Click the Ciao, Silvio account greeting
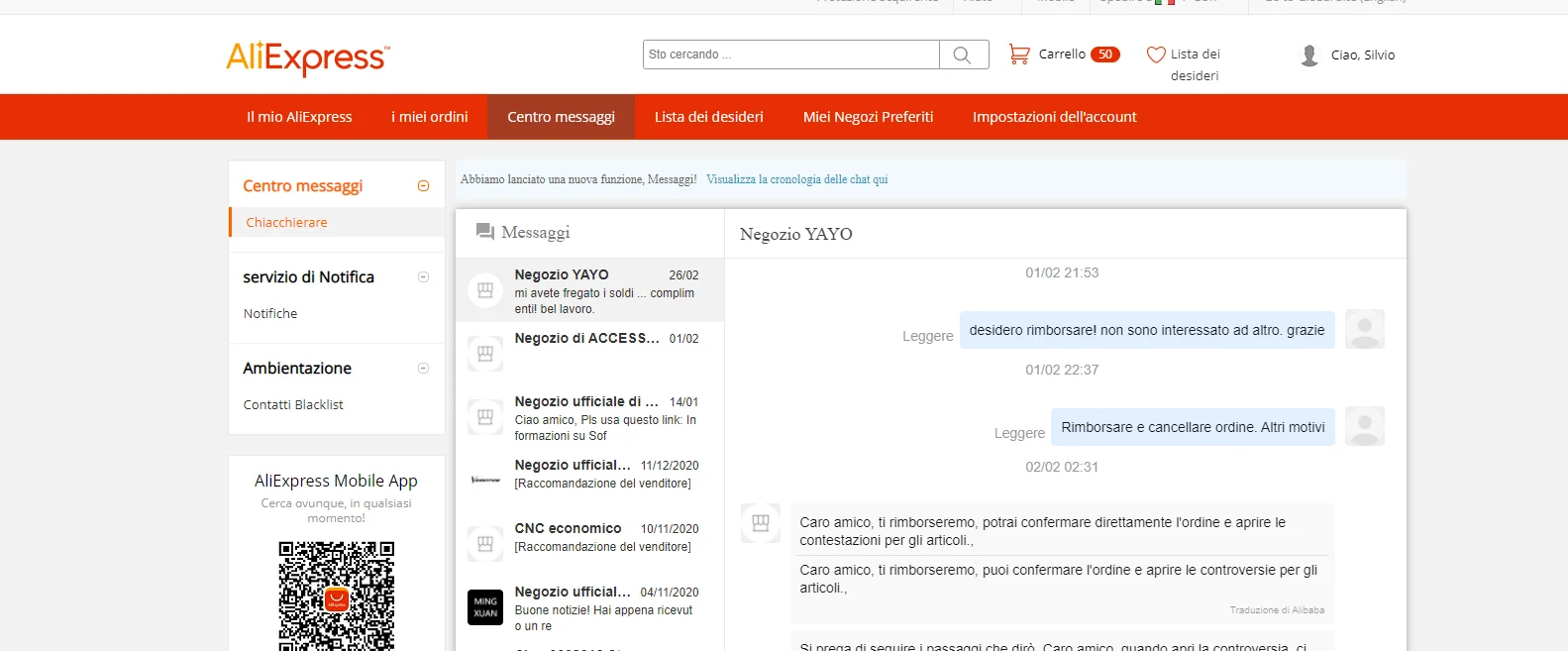Viewport: 1568px width, 651px height. click(x=1363, y=55)
